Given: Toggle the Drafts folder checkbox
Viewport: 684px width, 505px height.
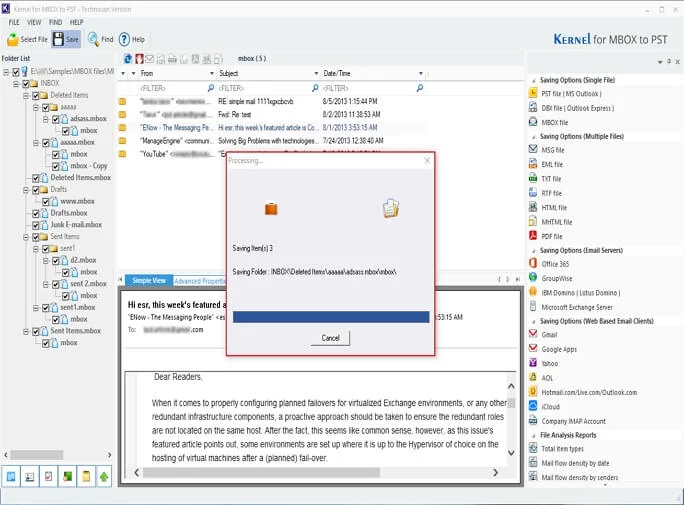Looking at the screenshot, I should pyautogui.click(x=36, y=190).
